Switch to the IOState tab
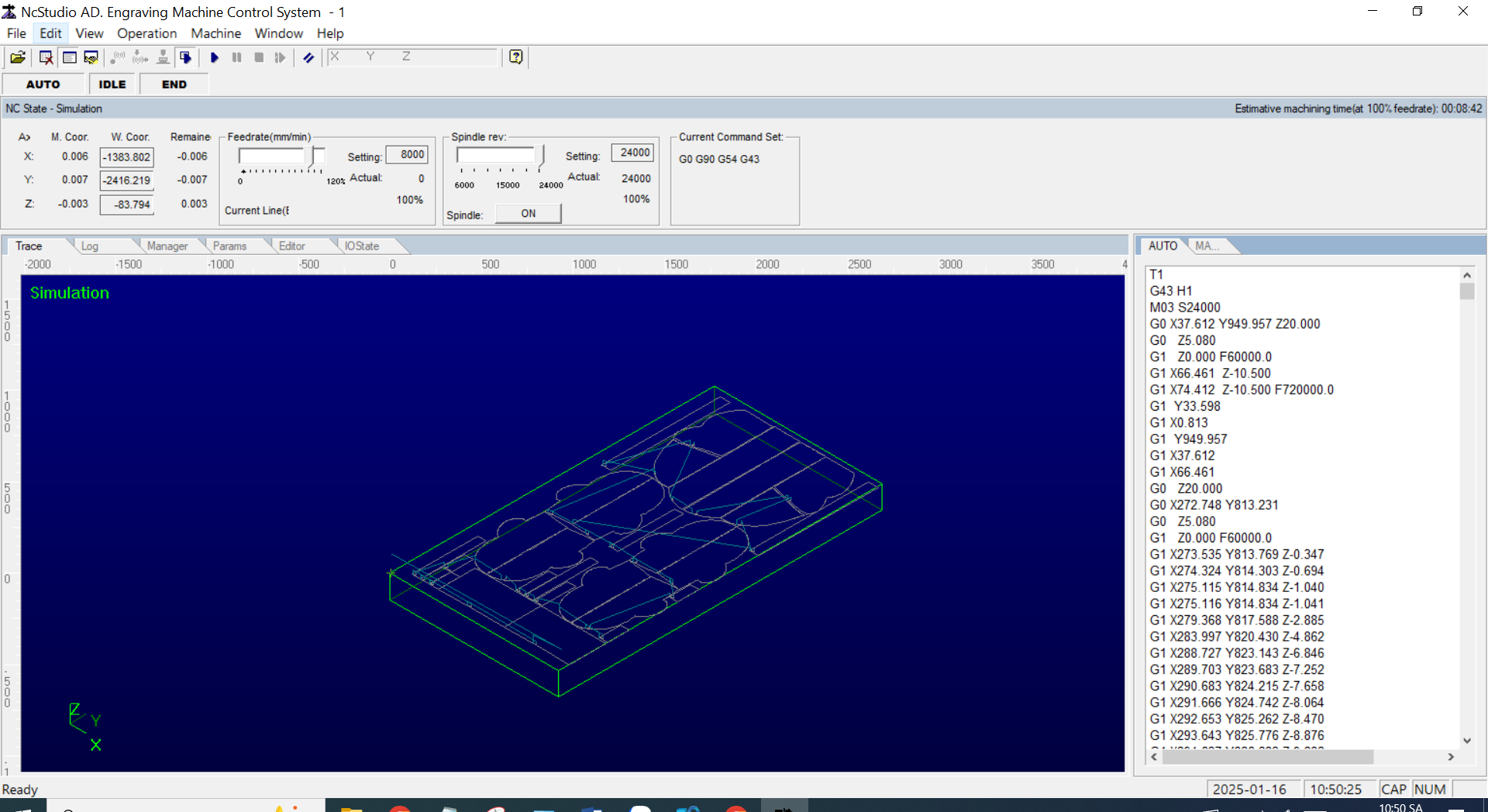 click(x=361, y=246)
